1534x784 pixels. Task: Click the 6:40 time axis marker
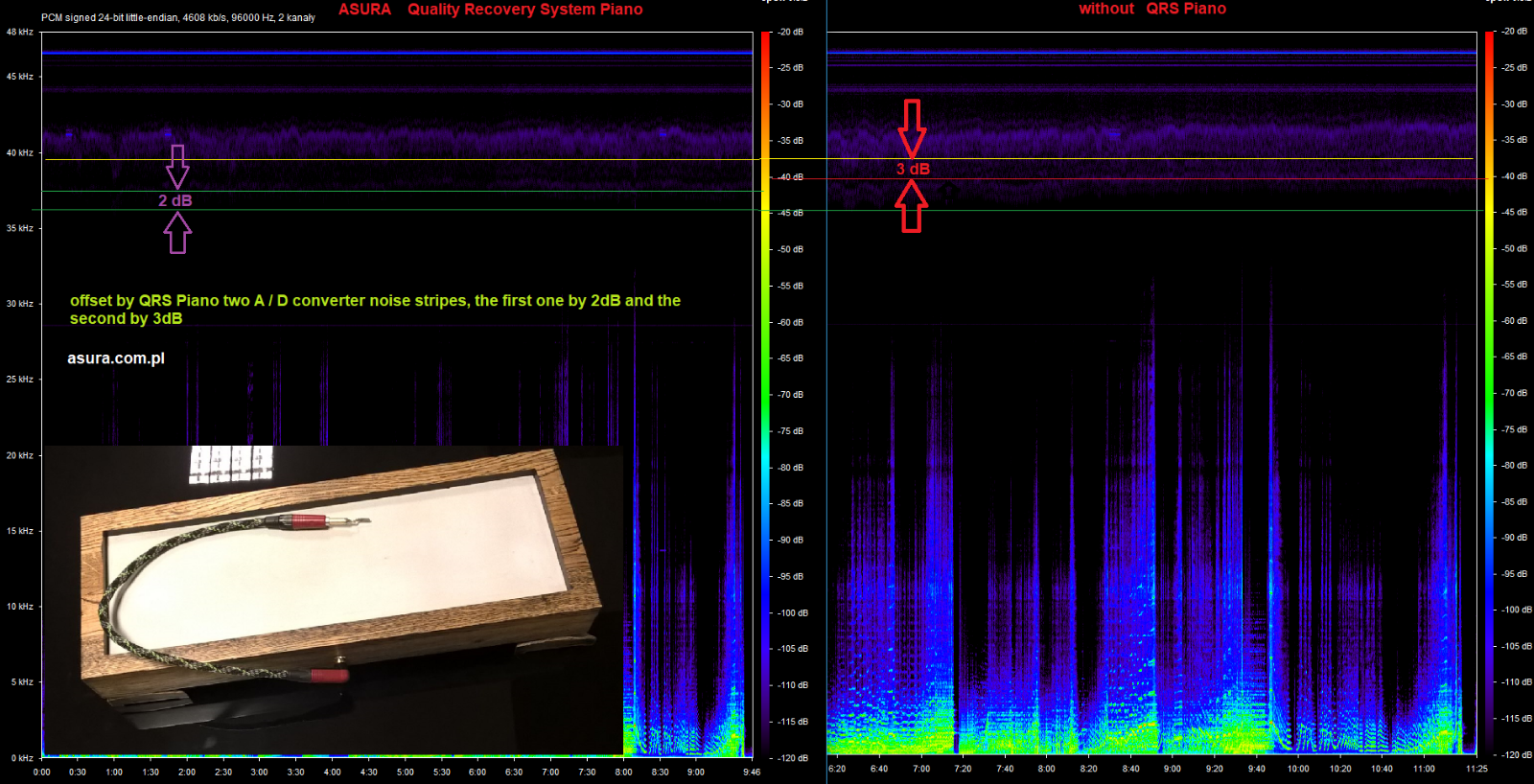879,769
